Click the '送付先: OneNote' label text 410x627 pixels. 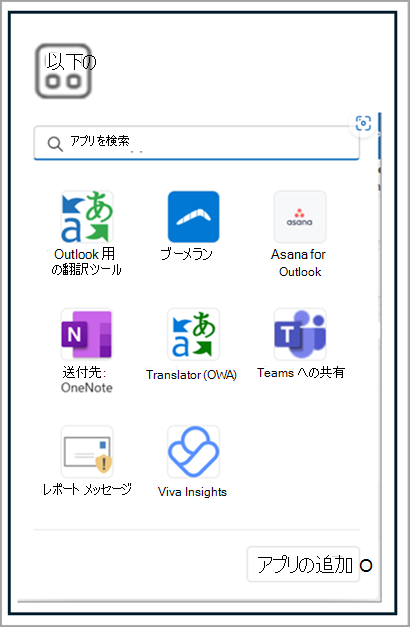(x=86, y=380)
